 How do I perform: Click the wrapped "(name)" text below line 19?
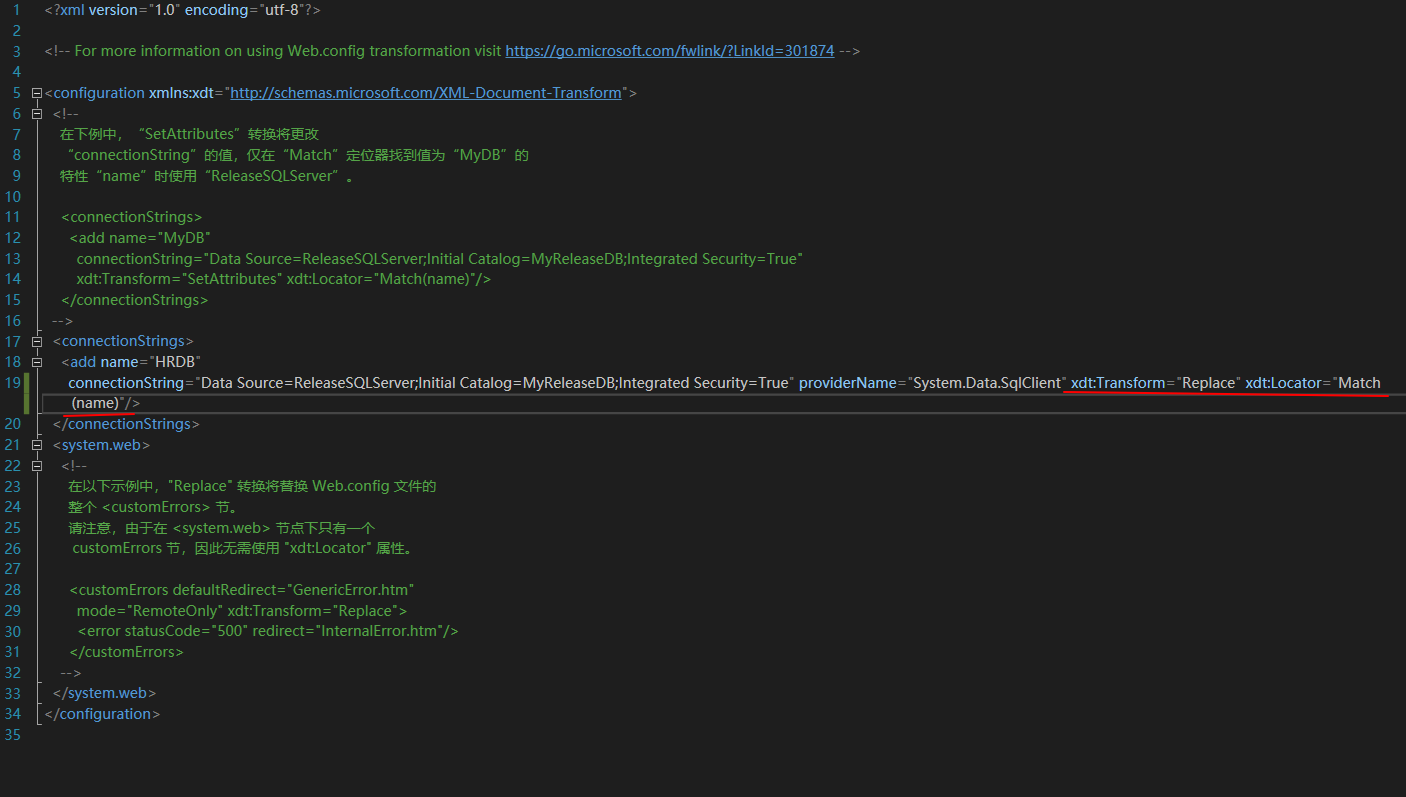tap(95, 403)
